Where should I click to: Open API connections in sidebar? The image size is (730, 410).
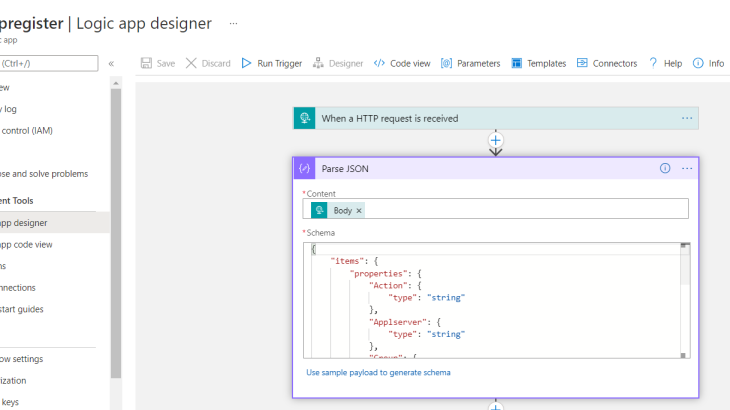tap(18, 288)
